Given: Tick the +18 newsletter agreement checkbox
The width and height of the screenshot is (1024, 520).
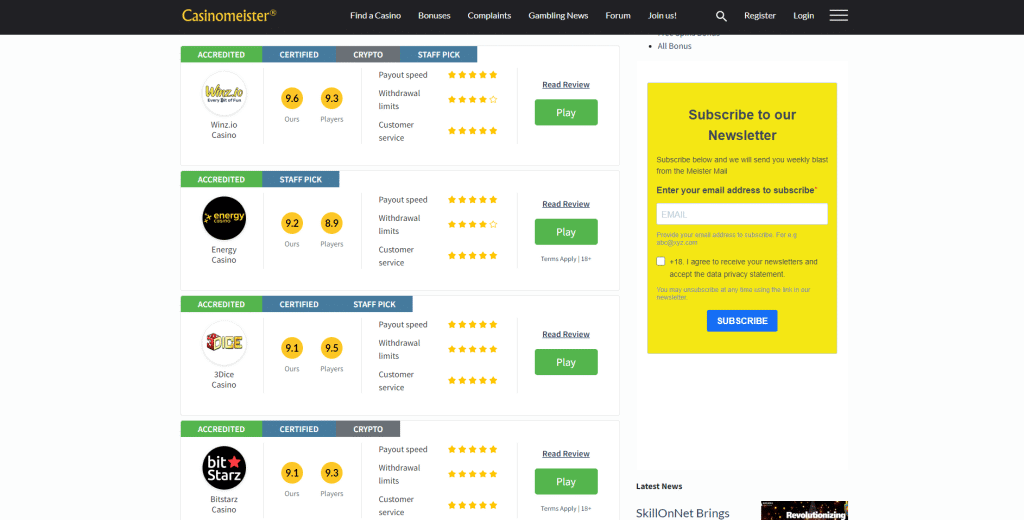Looking at the screenshot, I should click(660, 261).
